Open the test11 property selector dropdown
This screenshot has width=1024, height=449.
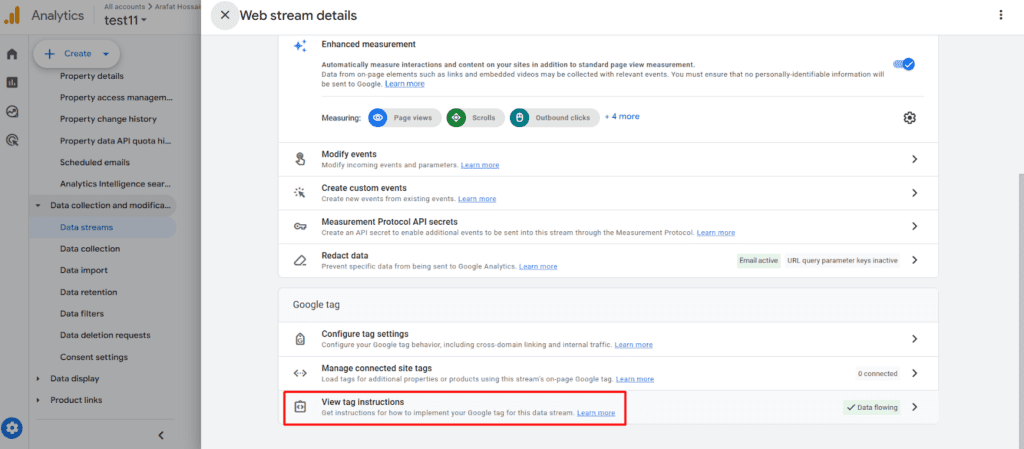coord(125,20)
